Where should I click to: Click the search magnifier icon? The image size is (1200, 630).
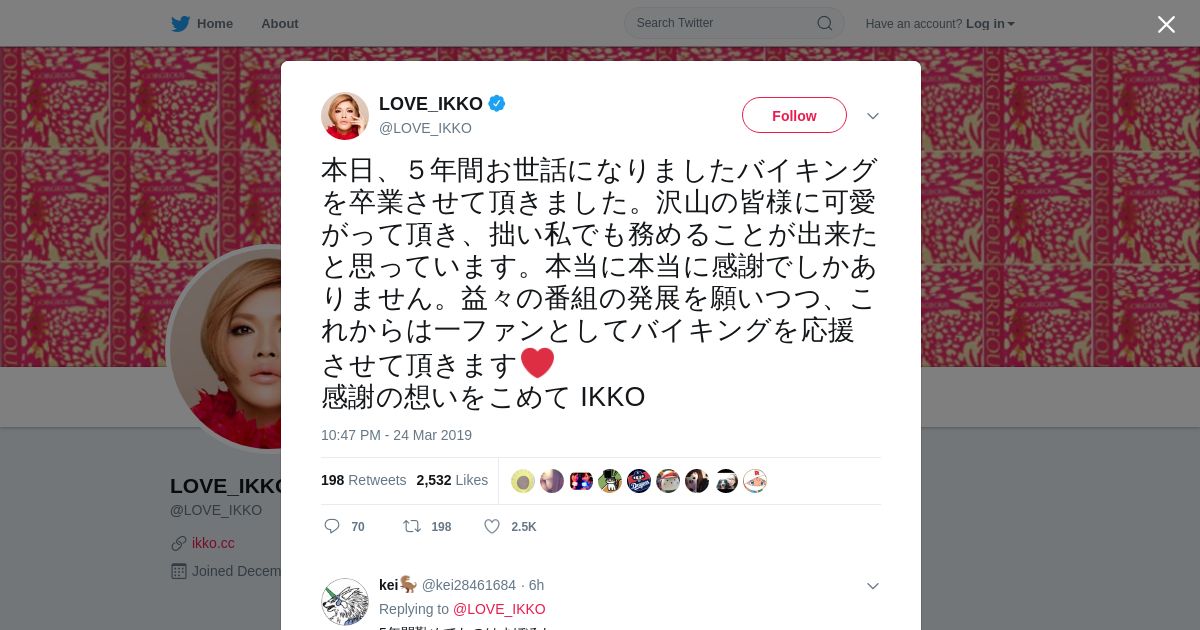point(825,23)
